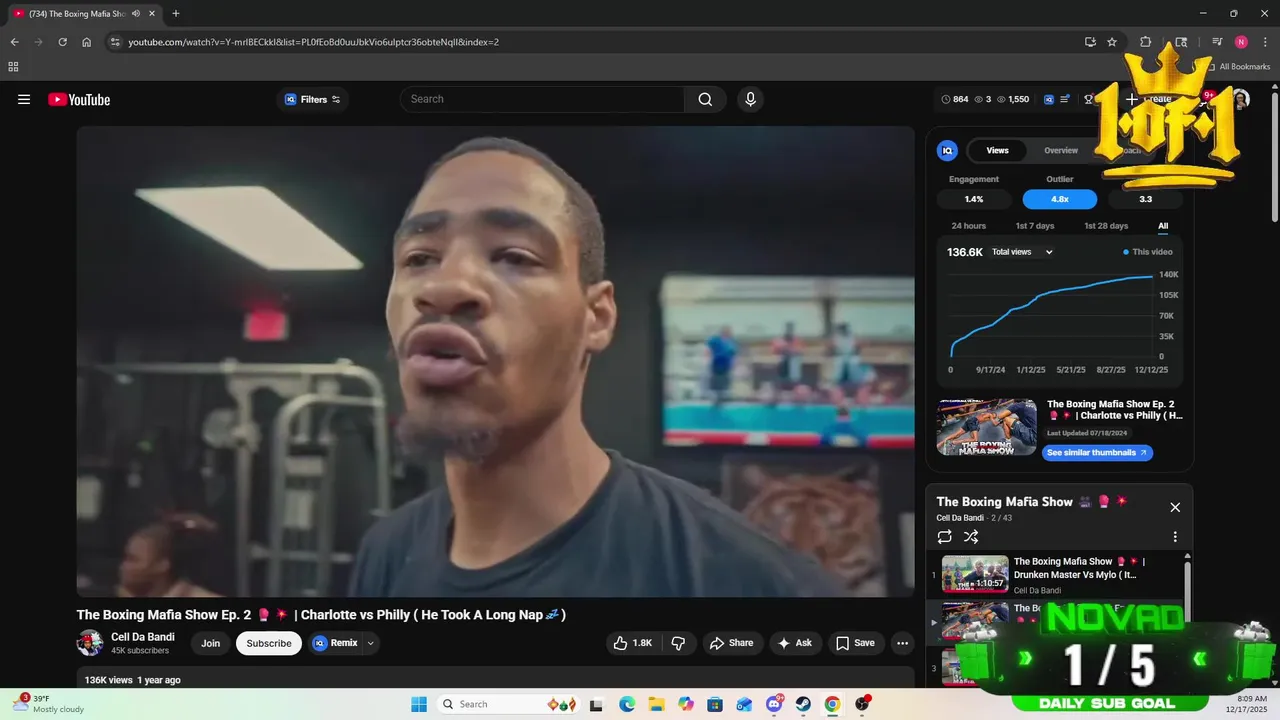
Task: Click the trophy icon in vidIQ bar
Action: click(x=1089, y=99)
